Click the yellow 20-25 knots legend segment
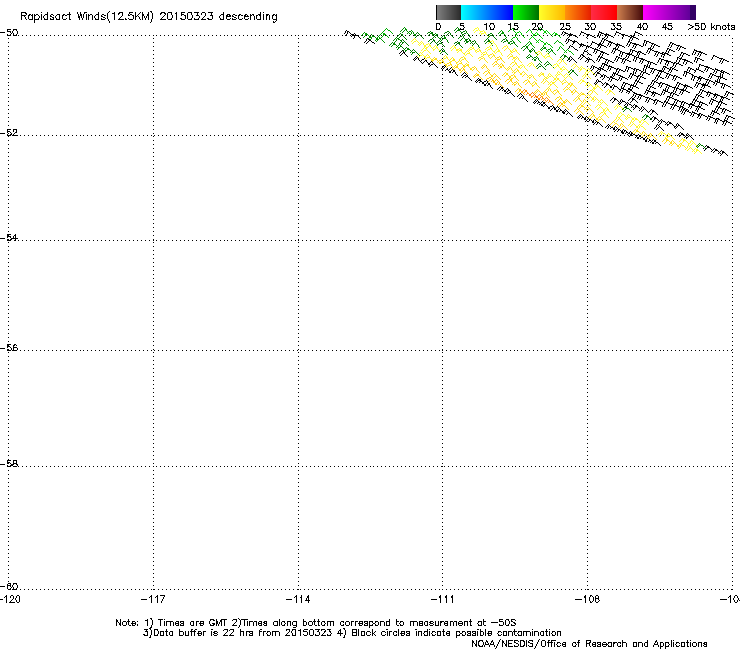The height and width of the screenshot is (650, 740). click(552, 12)
